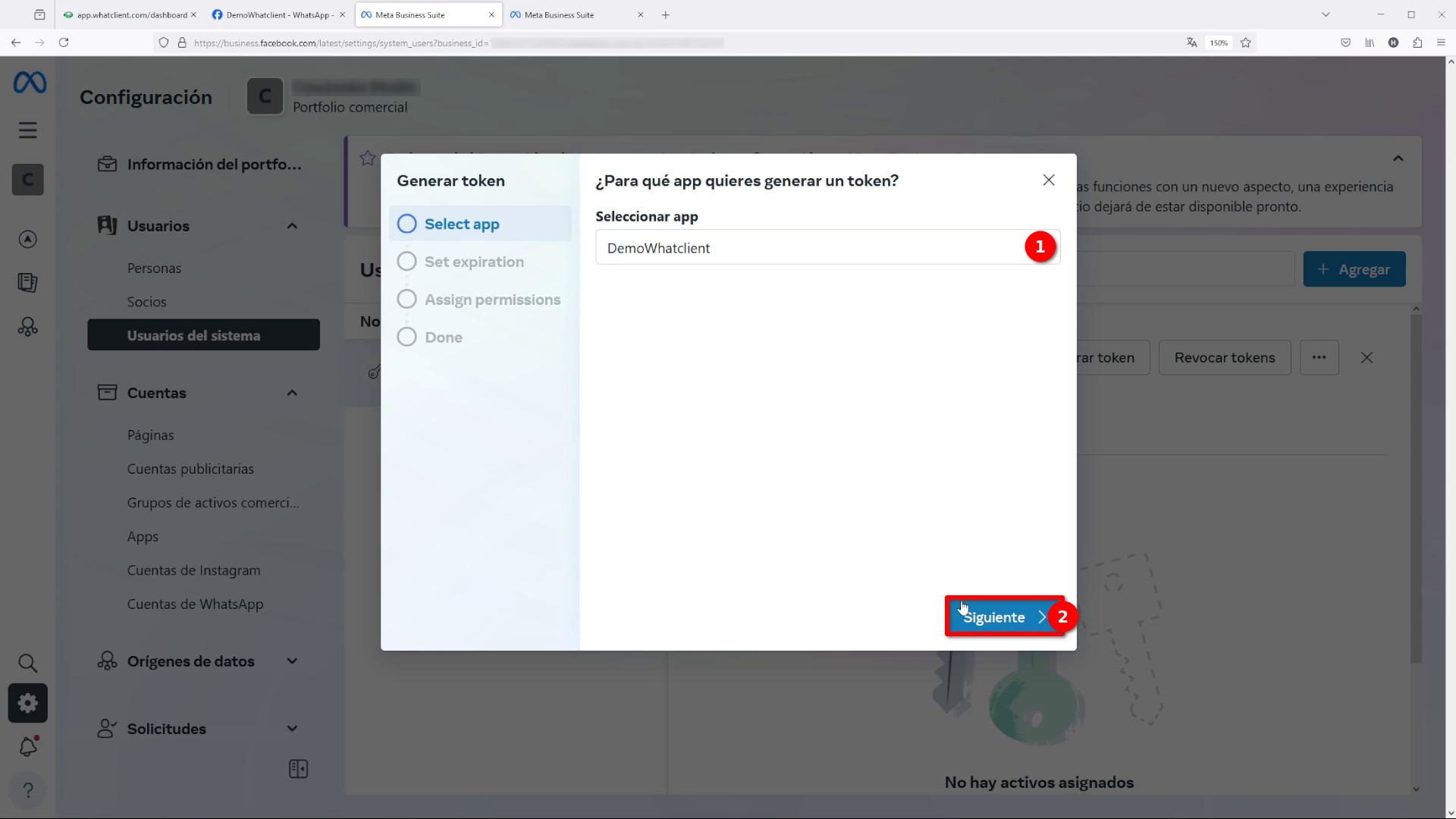Click the Meta logo icon

tap(30, 83)
